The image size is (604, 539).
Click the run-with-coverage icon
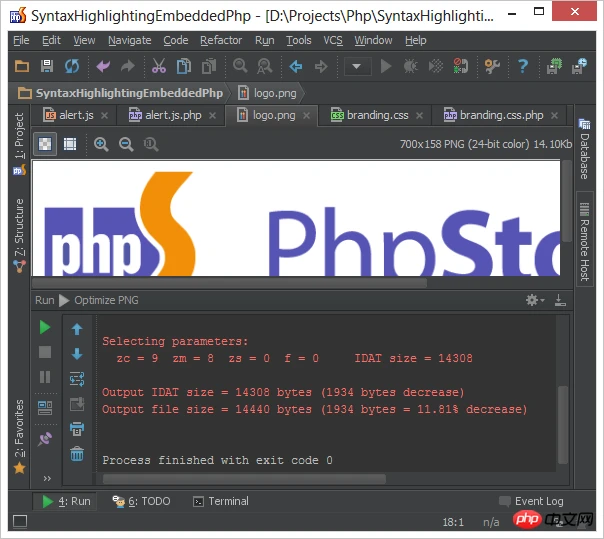pos(436,66)
